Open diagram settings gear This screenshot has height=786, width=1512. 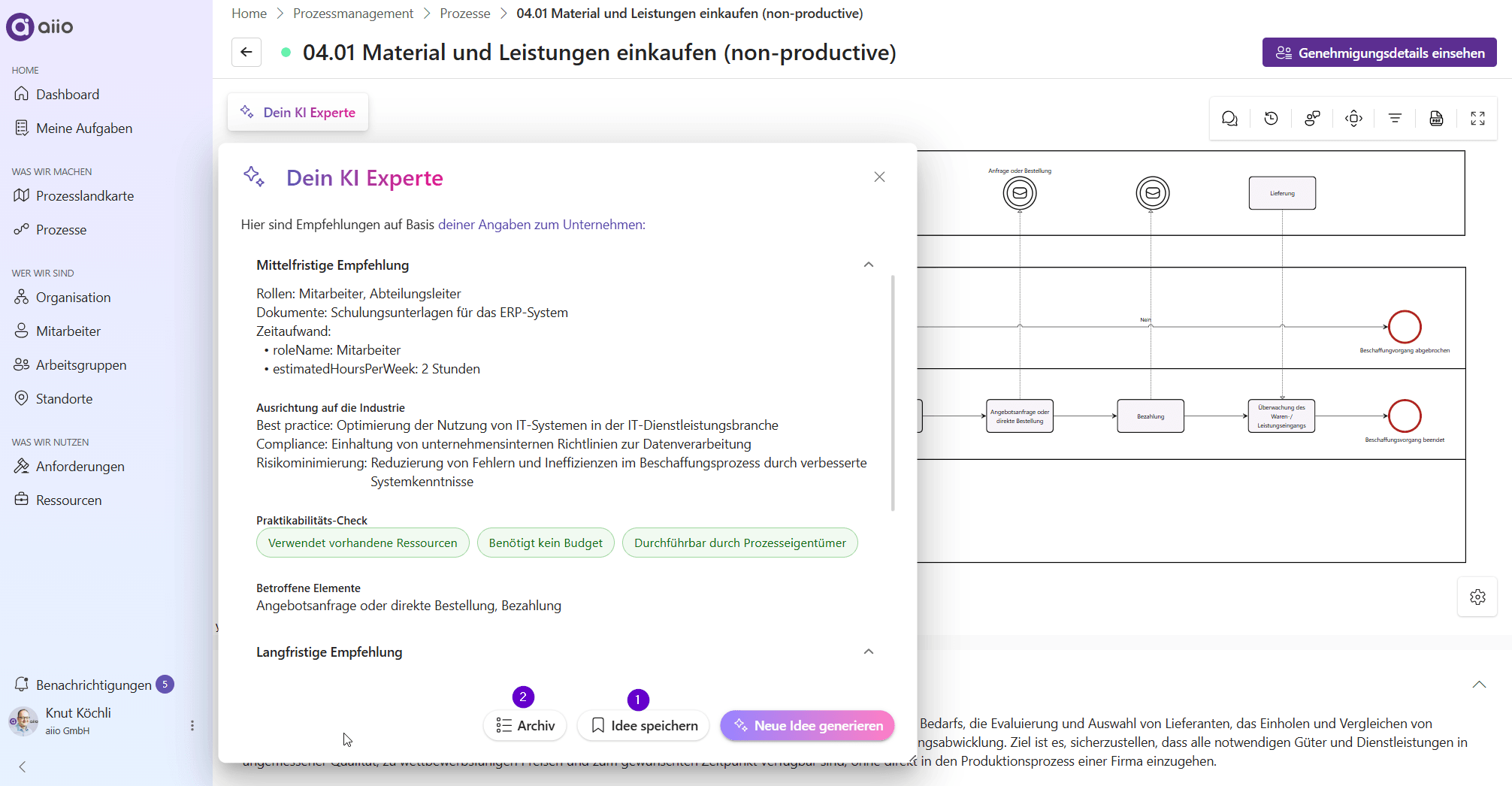pos(1477,597)
